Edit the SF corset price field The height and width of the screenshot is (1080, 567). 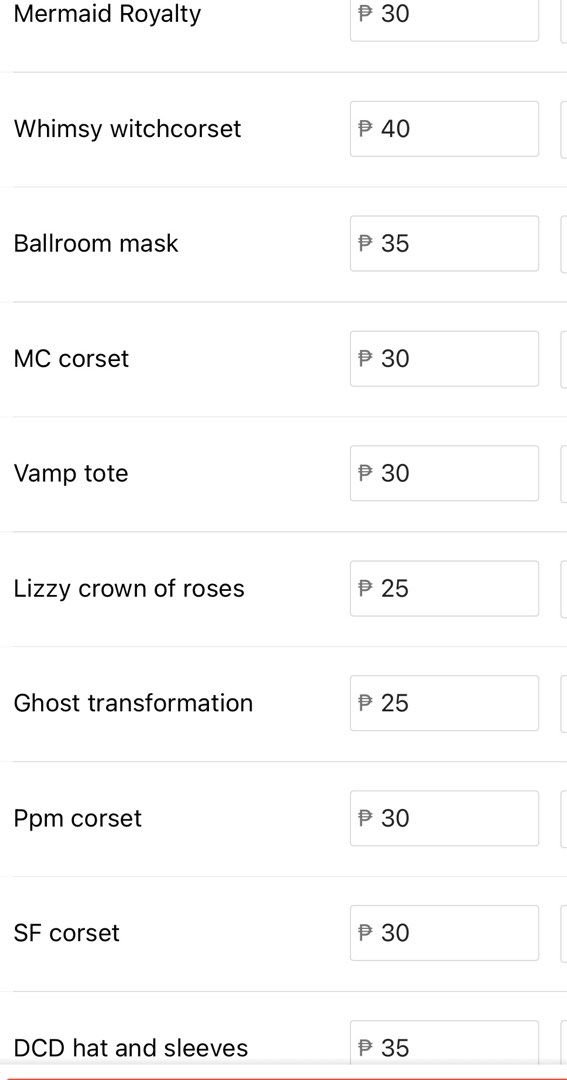pos(444,933)
